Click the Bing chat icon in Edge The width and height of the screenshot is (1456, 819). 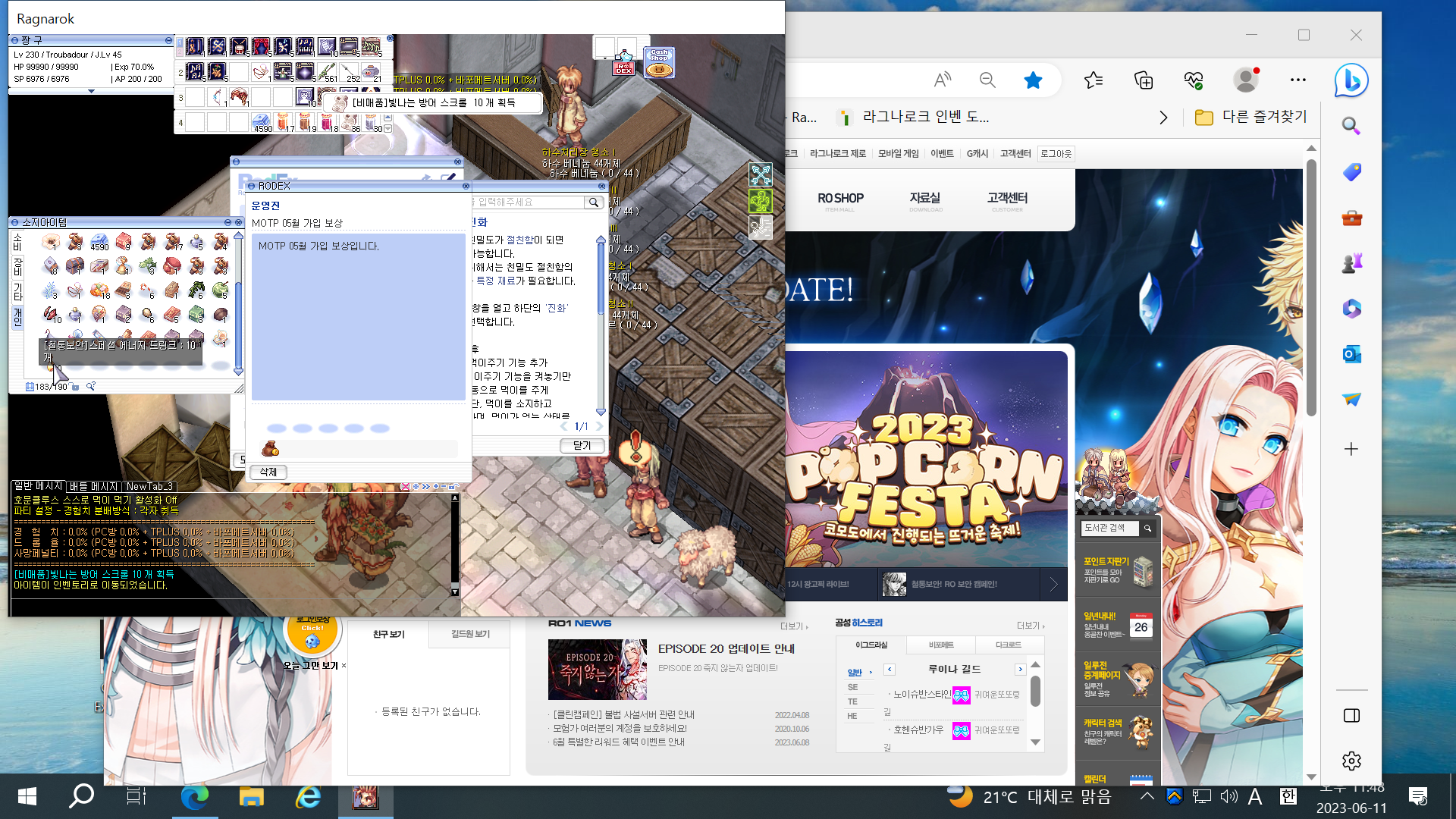1351,80
